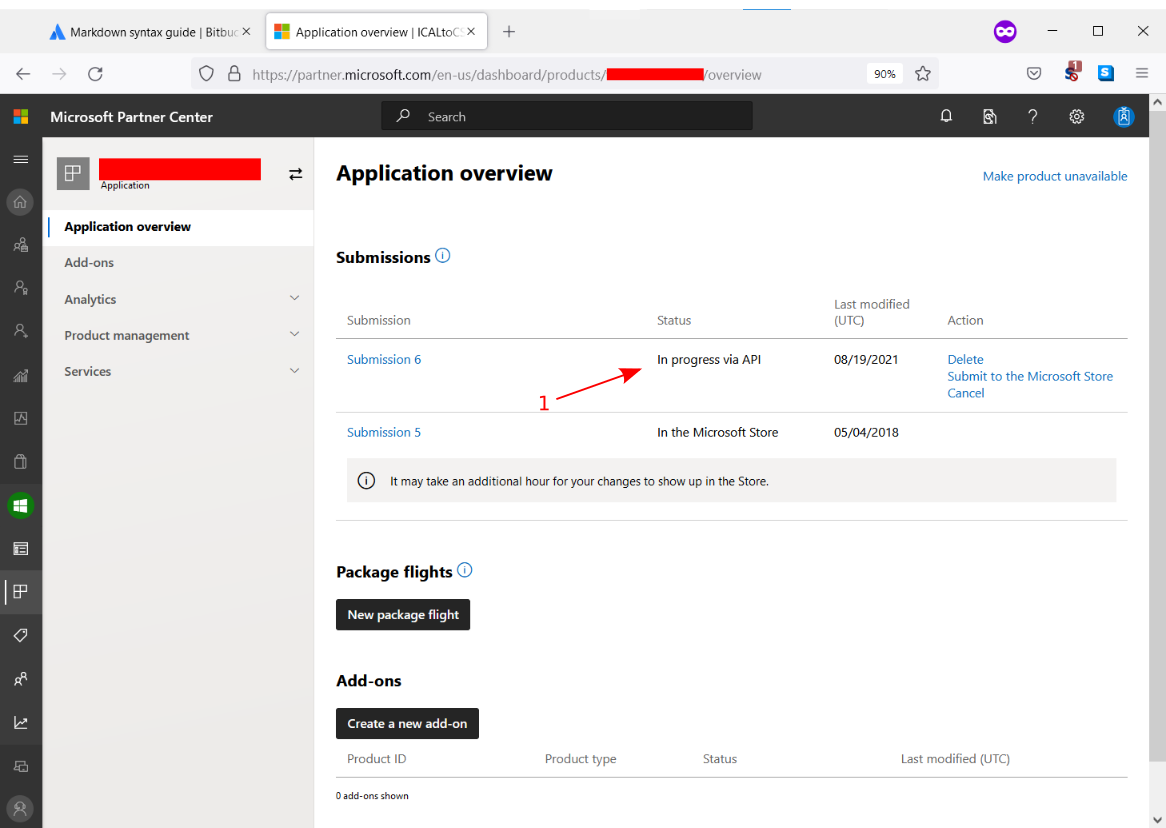Image resolution: width=1166 pixels, height=828 pixels.
Task: Switch to Markdown syntax guide tab
Action: (x=145, y=32)
